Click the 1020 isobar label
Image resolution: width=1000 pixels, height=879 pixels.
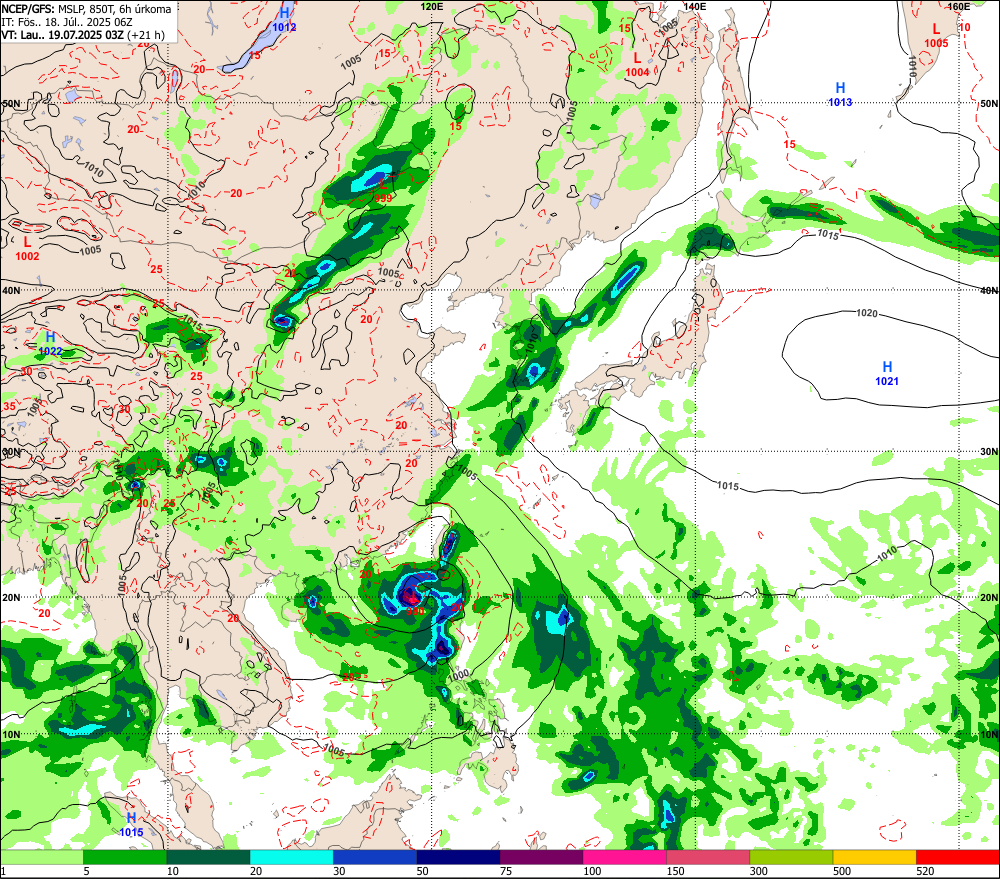867,313
